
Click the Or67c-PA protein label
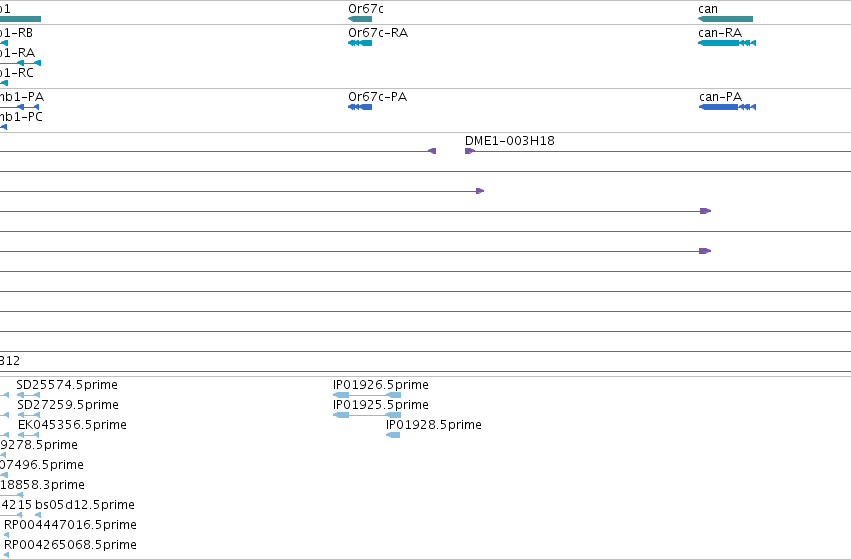377,97
